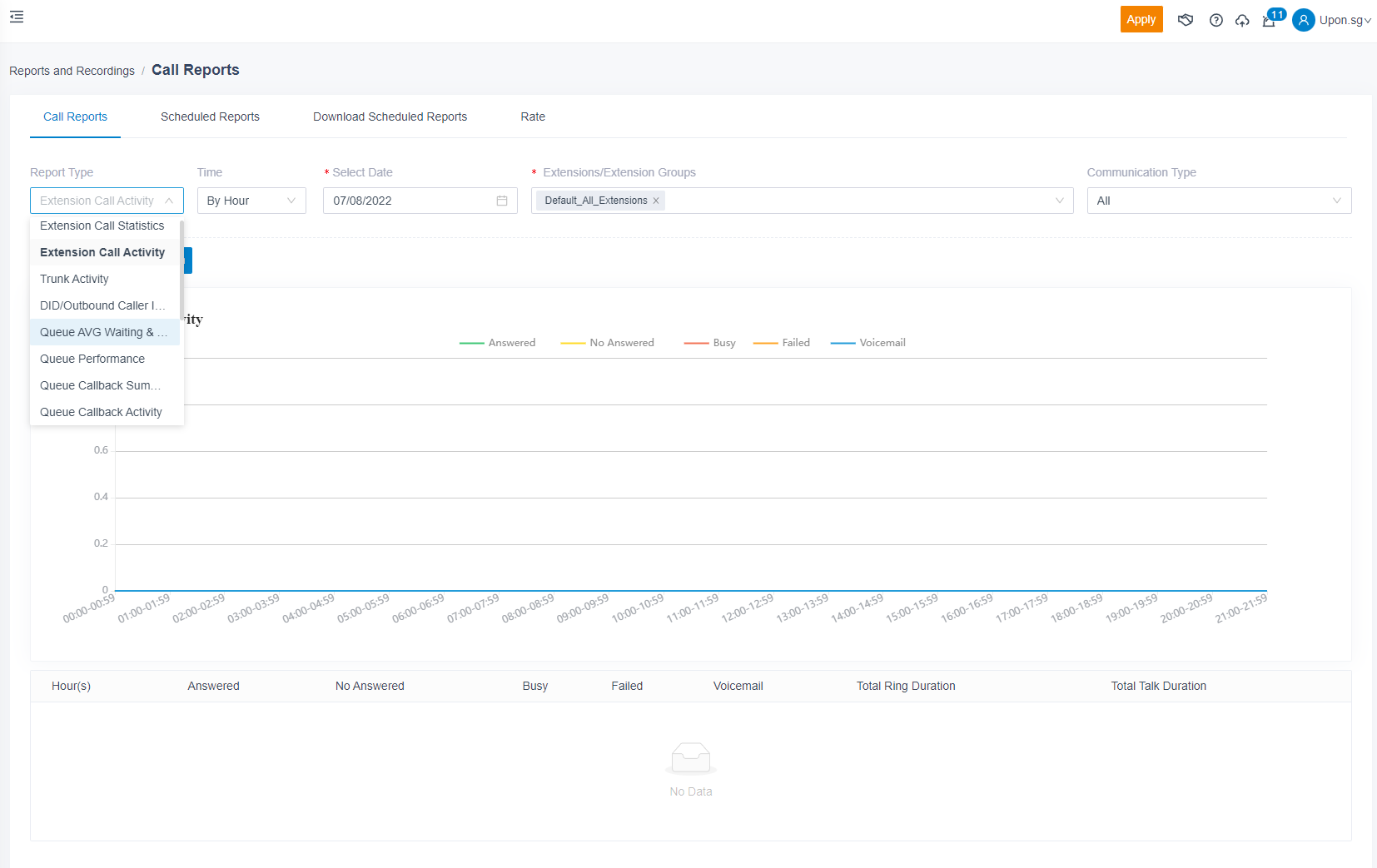Toggle the No Answered legend series

tap(608, 343)
